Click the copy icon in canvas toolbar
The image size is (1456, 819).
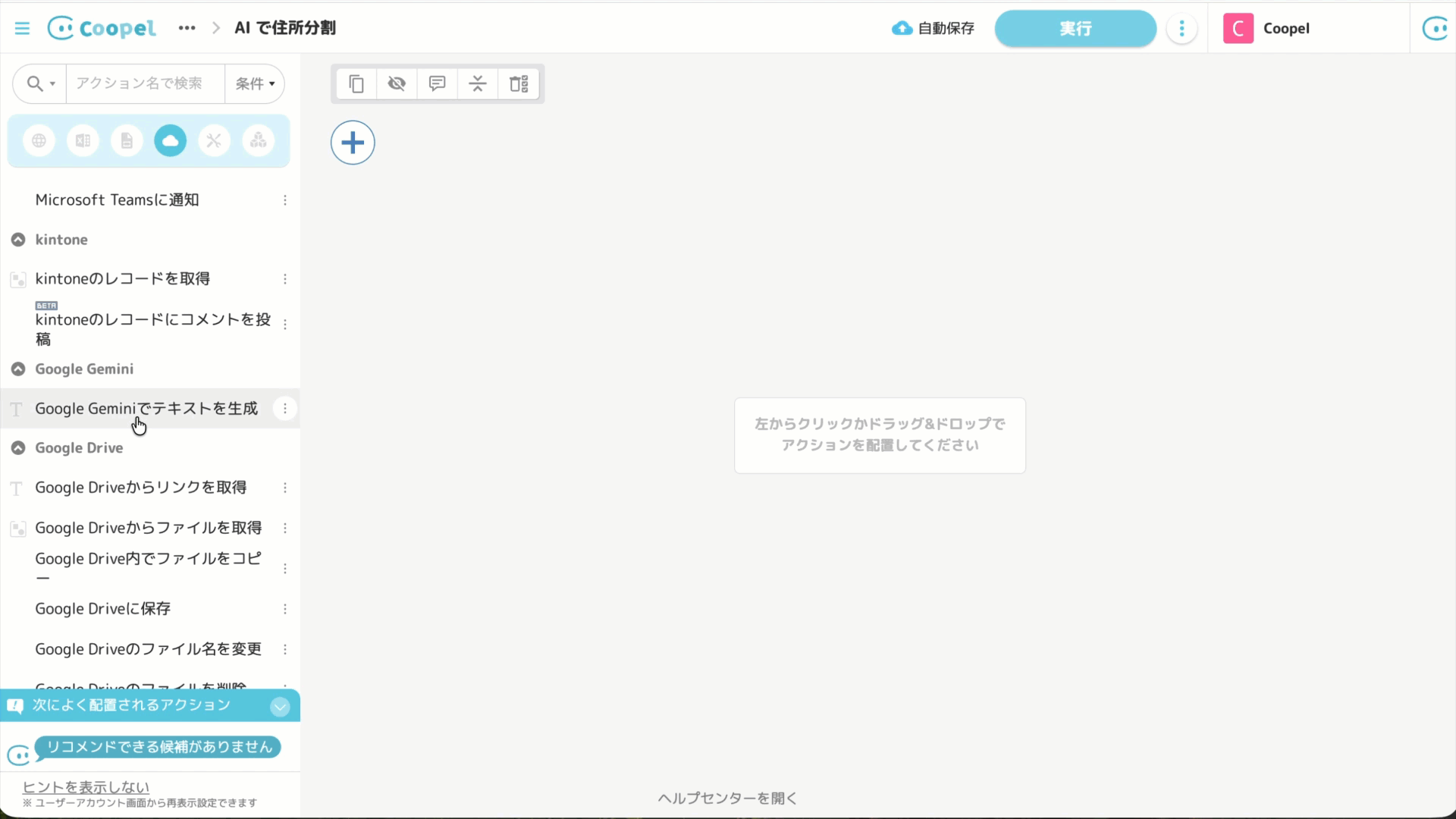[x=356, y=83]
